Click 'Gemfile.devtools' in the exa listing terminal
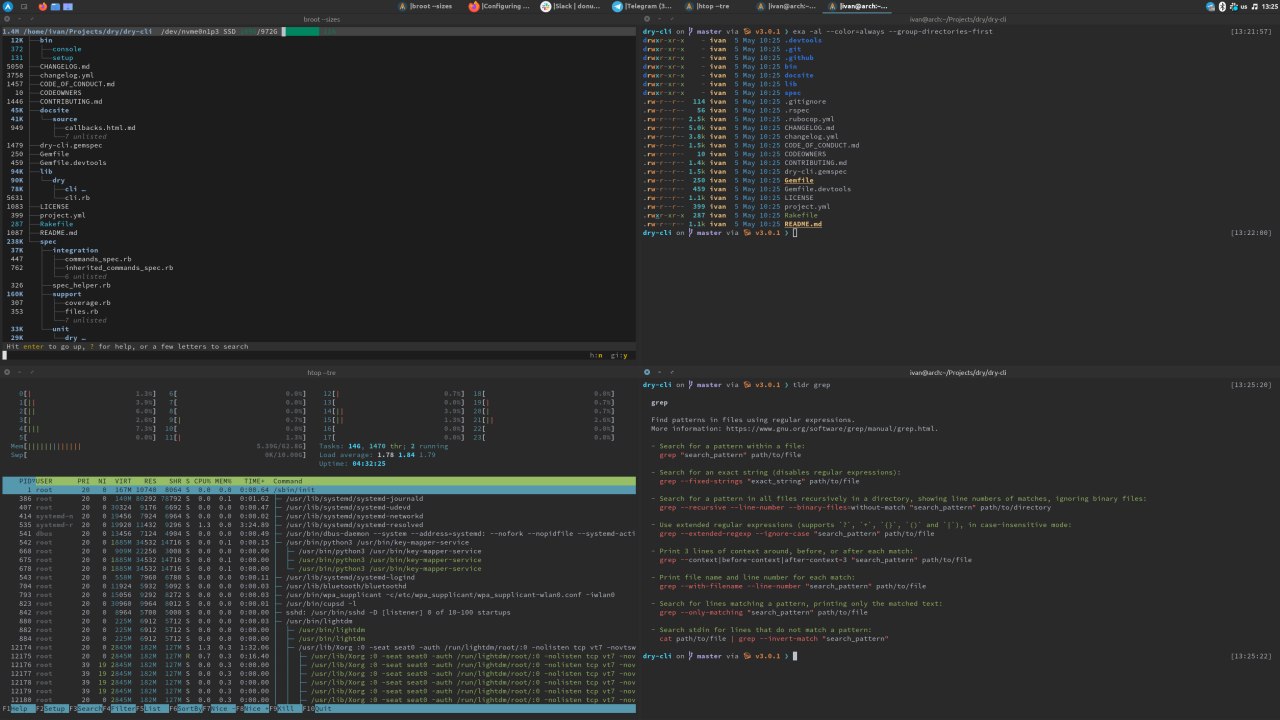Image resolution: width=1280 pixels, height=720 pixels. [818, 189]
